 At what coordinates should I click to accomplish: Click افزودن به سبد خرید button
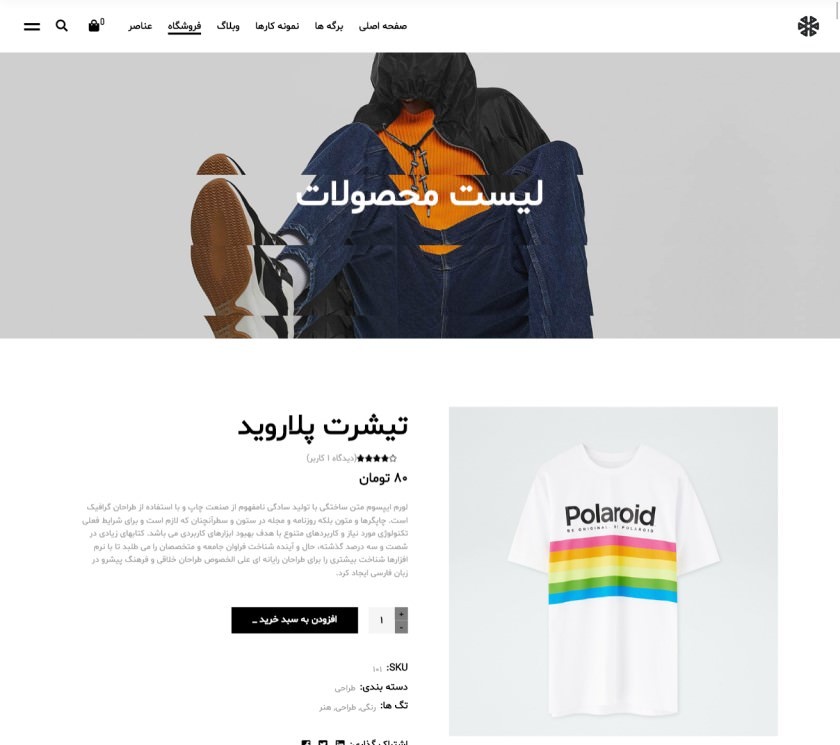tap(295, 620)
